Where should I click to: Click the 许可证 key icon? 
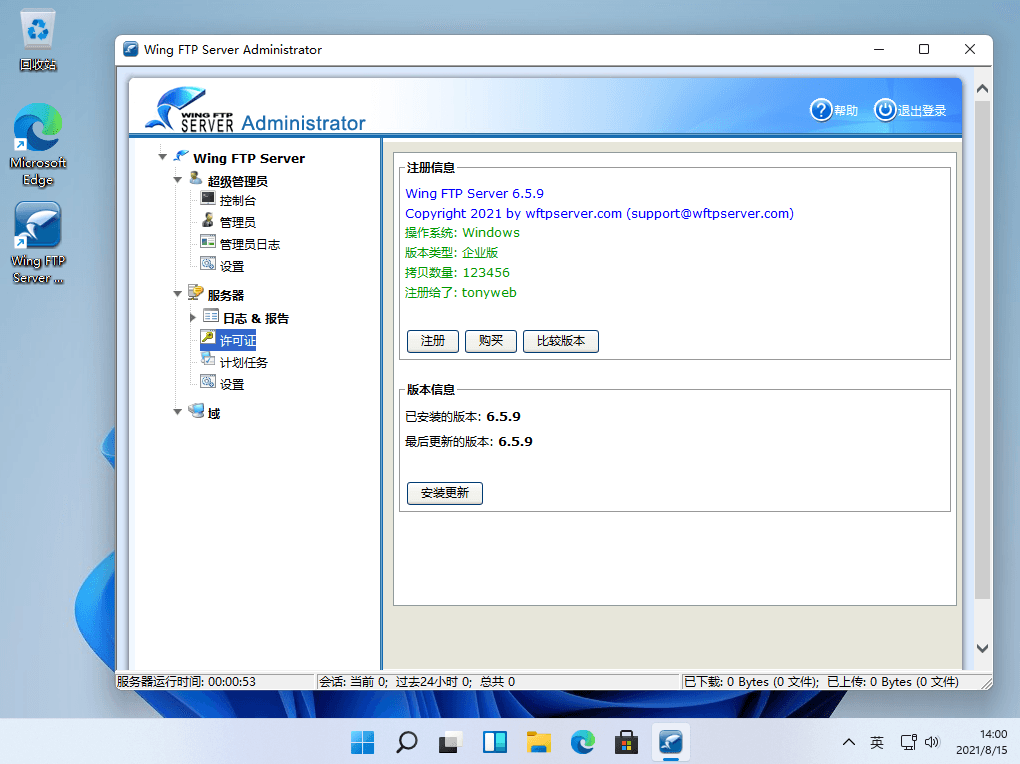[x=208, y=337]
